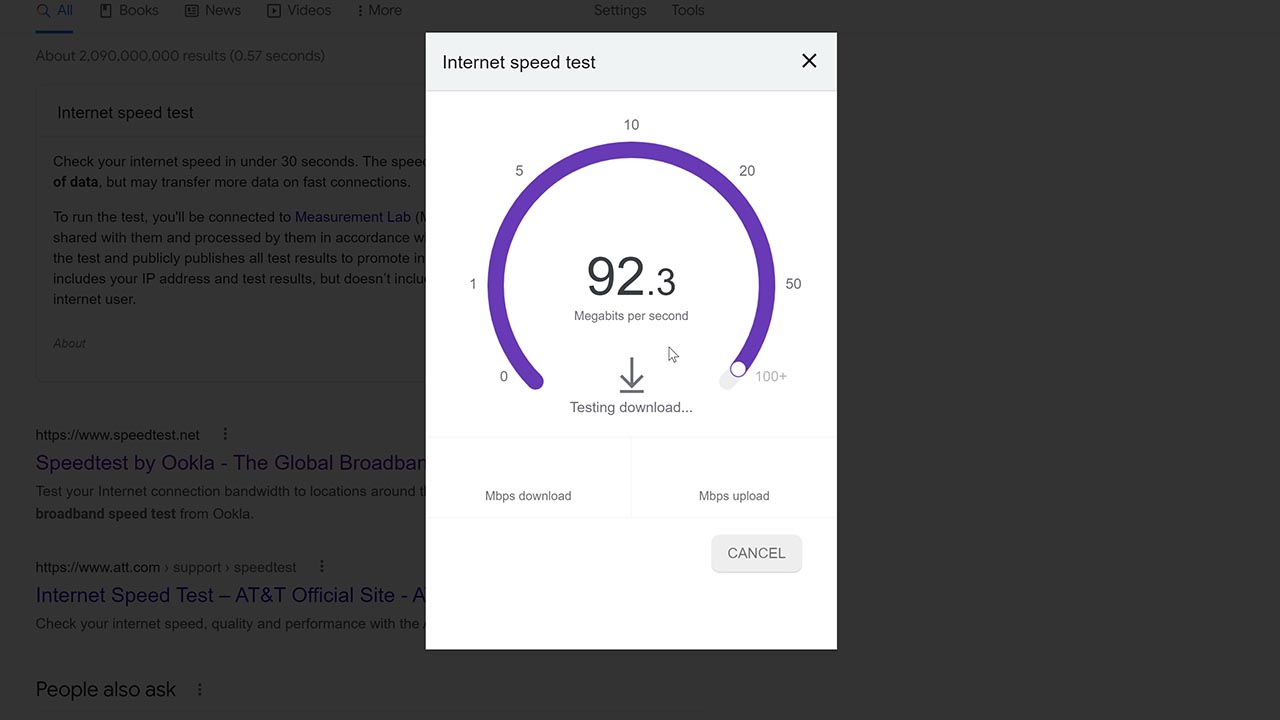The width and height of the screenshot is (1280, 720).
Task: Click the About text in speed test card
Action: 69,343
